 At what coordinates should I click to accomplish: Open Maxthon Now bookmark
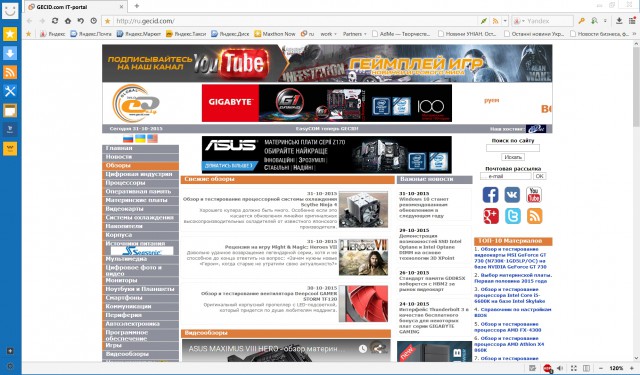coord(275,34)
